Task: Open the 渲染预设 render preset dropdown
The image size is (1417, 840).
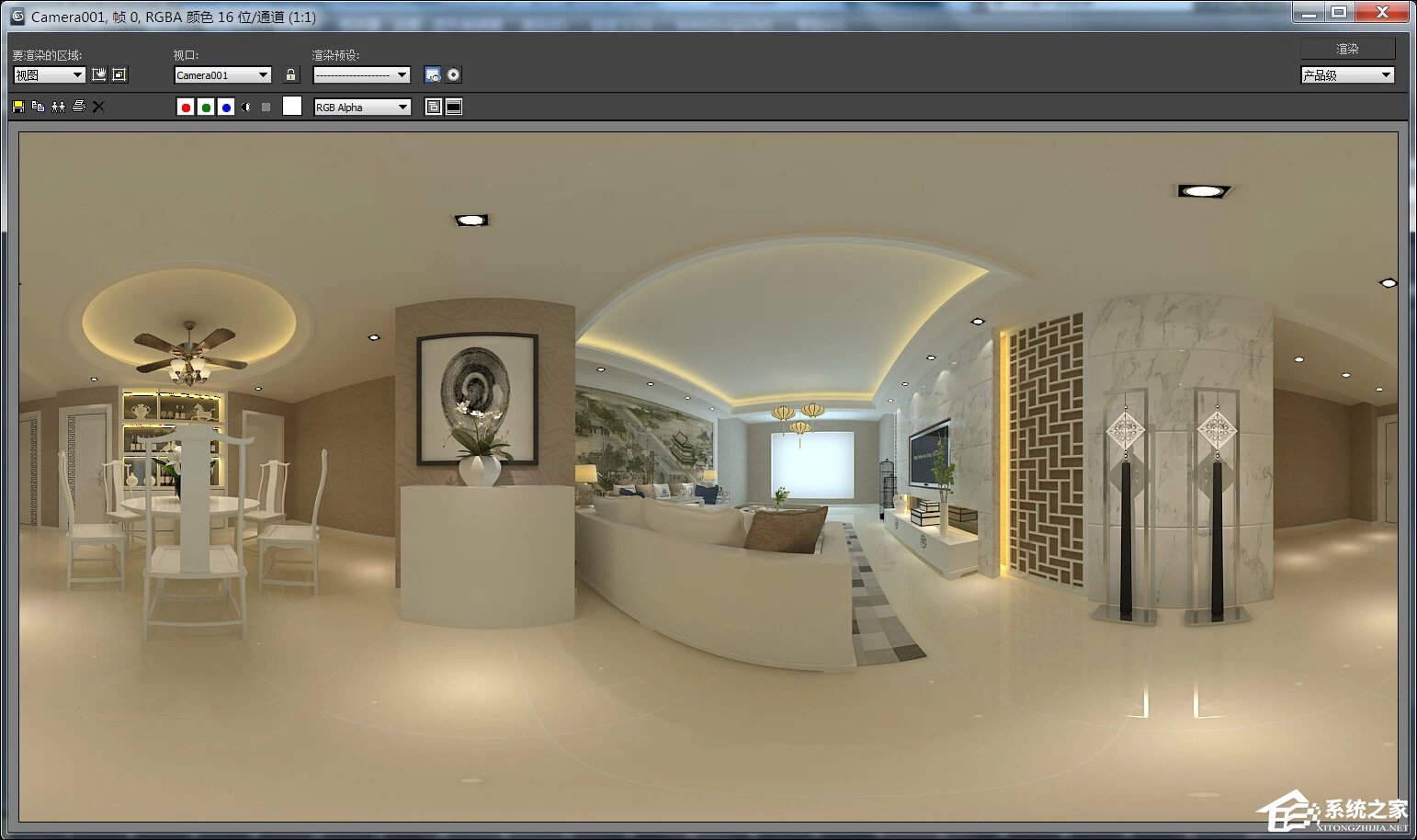Action: 361,74
